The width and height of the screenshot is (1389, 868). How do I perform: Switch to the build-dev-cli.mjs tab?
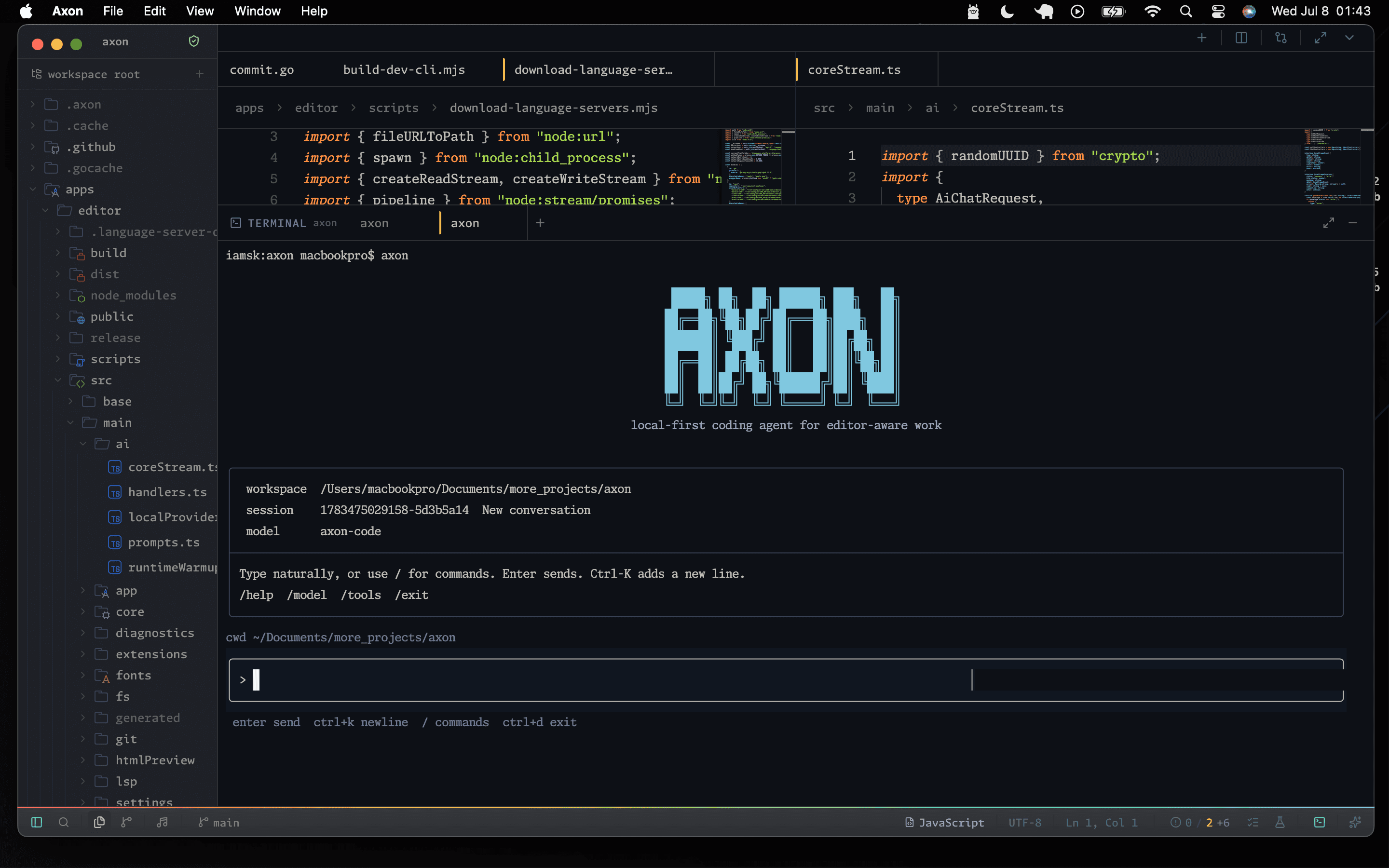[x=404, y=69]
